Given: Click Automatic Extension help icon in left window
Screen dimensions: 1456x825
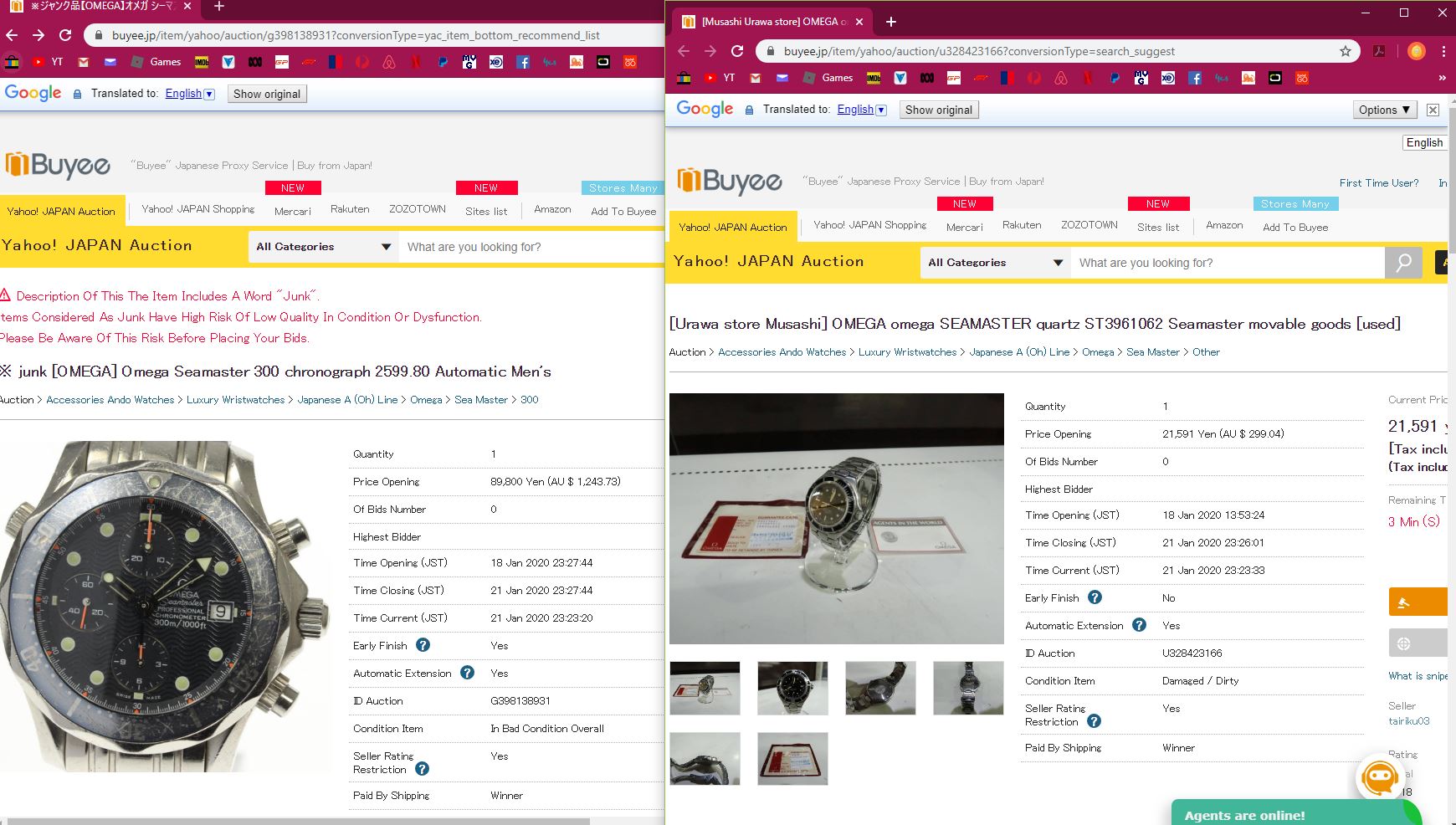Looking at the screenshot, I should [x=467, y=673].
